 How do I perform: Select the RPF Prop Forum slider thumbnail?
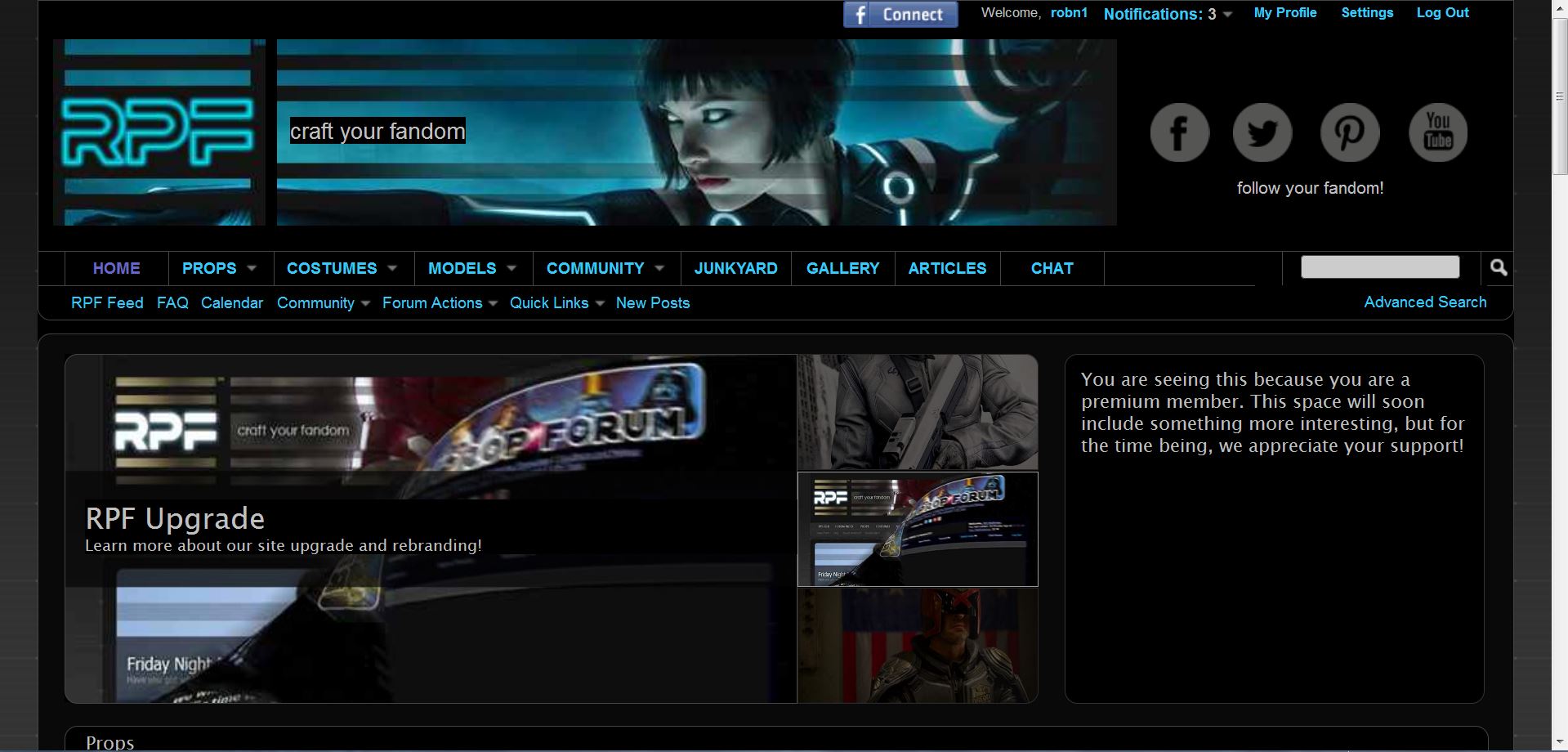coord(918,529)
